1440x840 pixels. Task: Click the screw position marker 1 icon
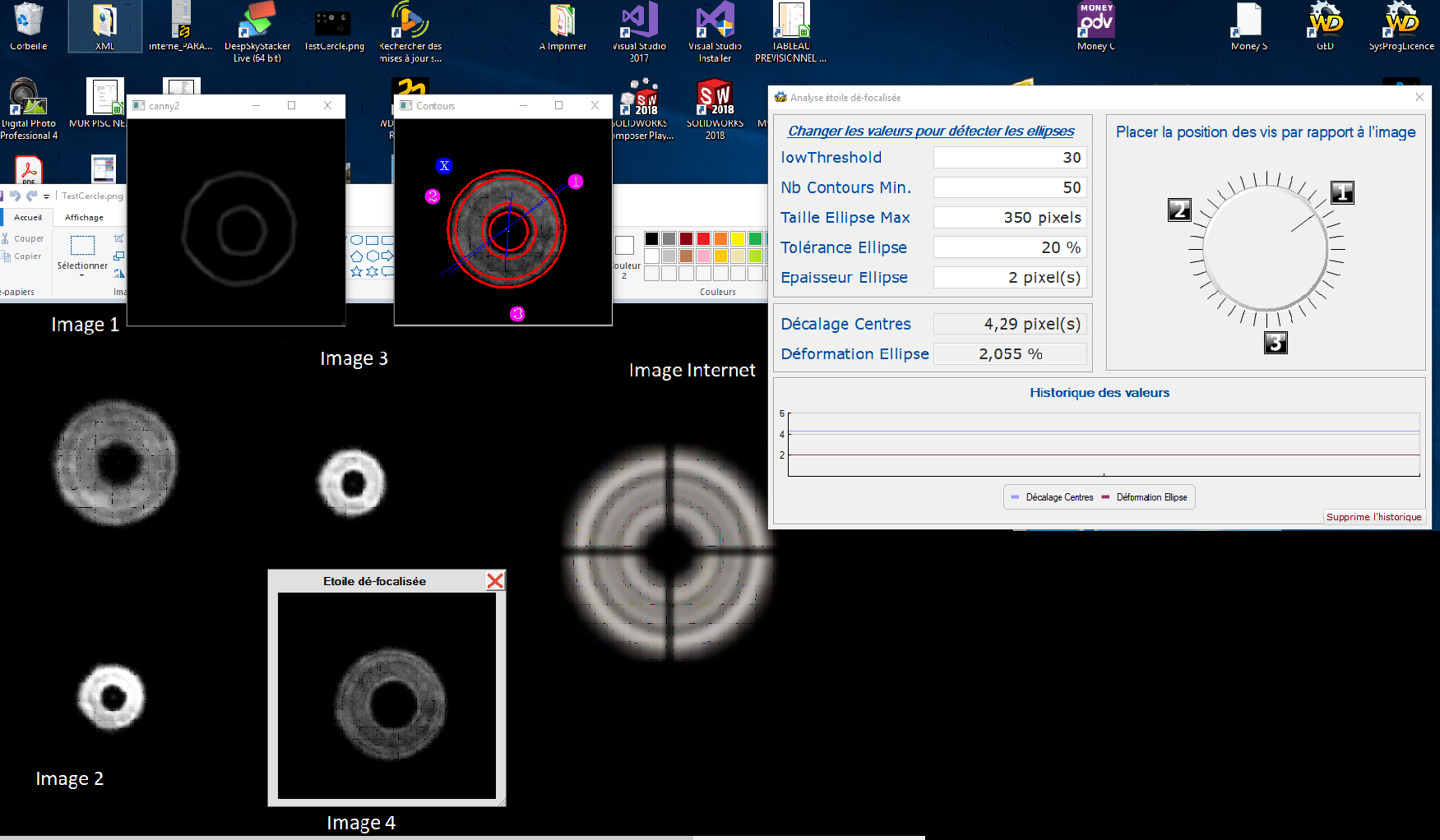(1342, 193)
